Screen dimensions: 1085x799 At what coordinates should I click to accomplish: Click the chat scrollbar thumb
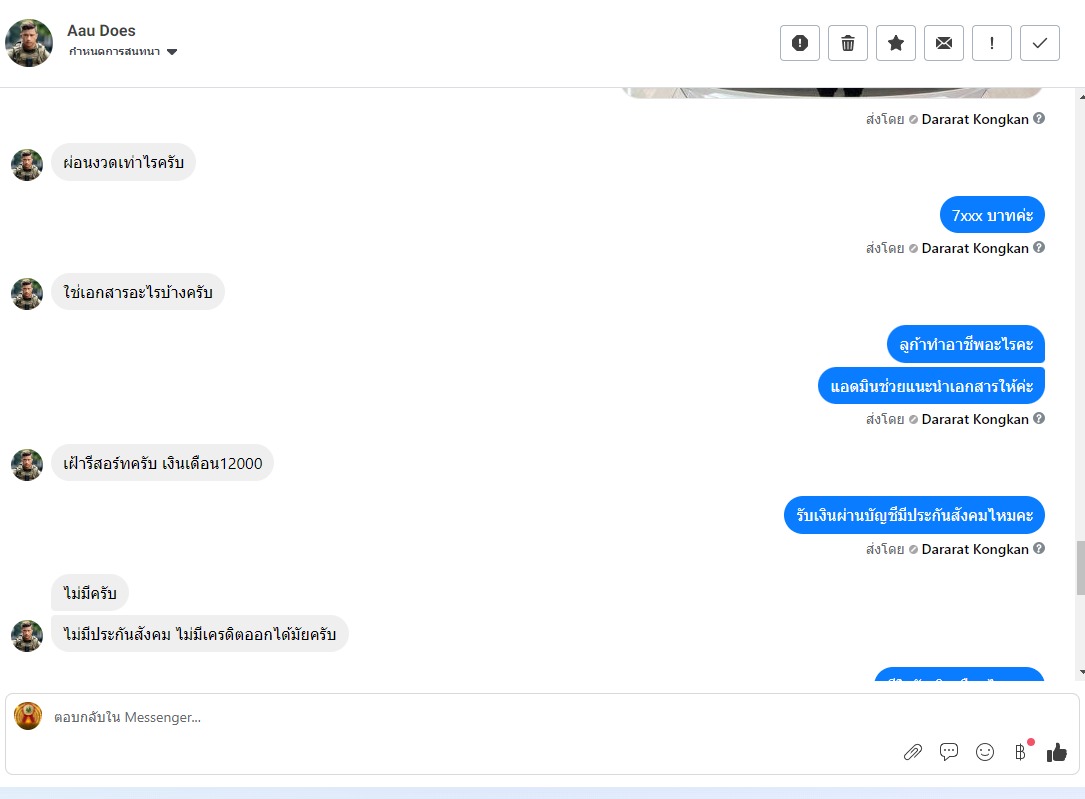click(x=1080, y=568)
